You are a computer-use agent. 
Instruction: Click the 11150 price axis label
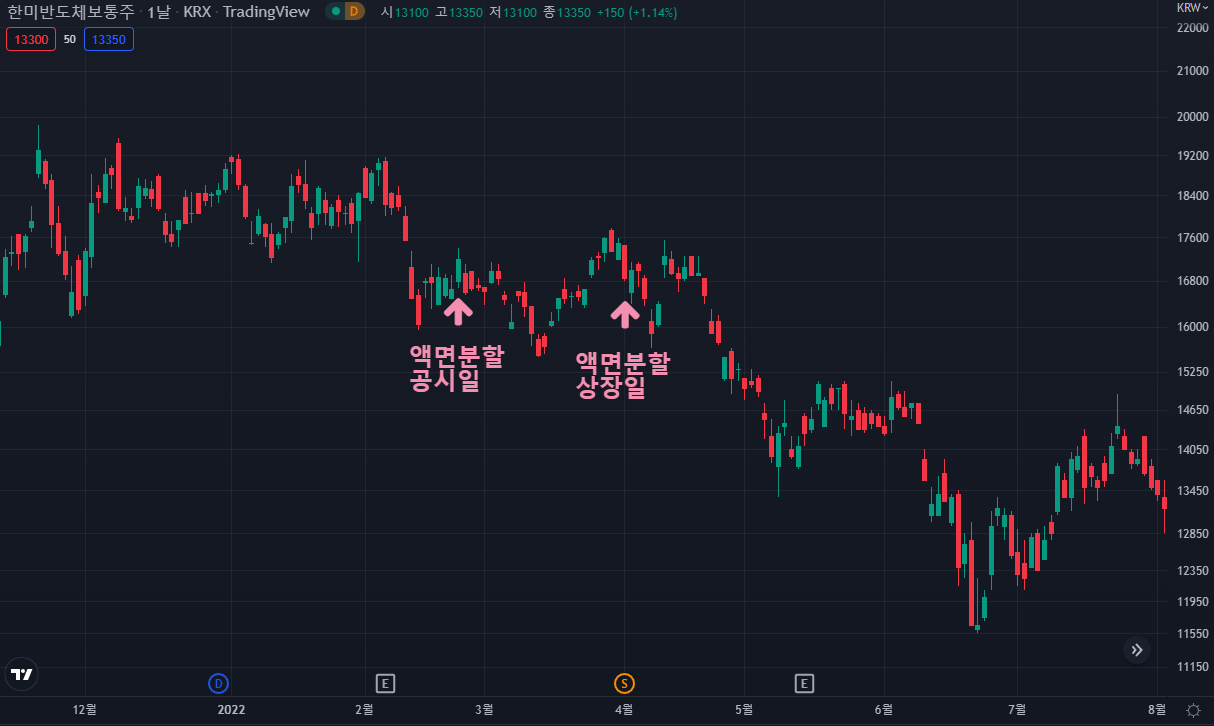pyautogui.click(x=1192, y=666)
